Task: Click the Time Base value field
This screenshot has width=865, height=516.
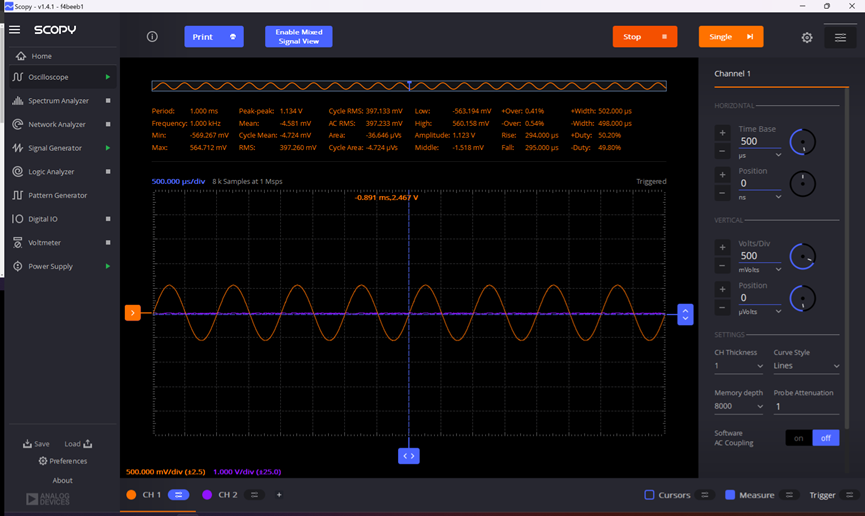Action: (760, 141)
